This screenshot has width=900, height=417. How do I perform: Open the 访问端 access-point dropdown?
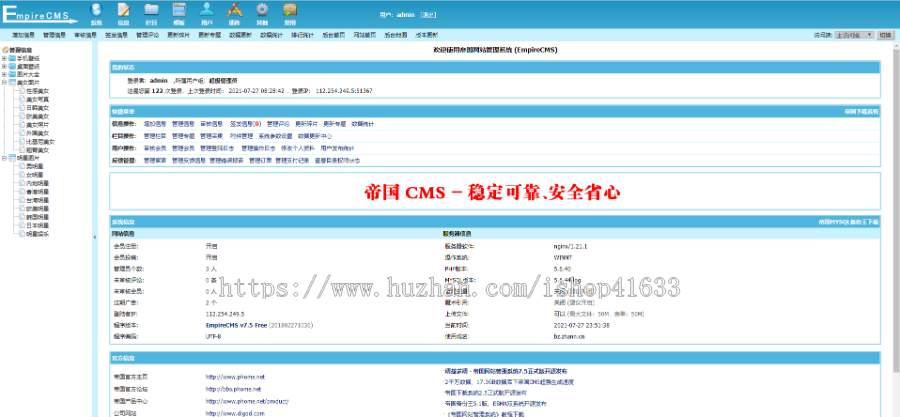point(854,35)
